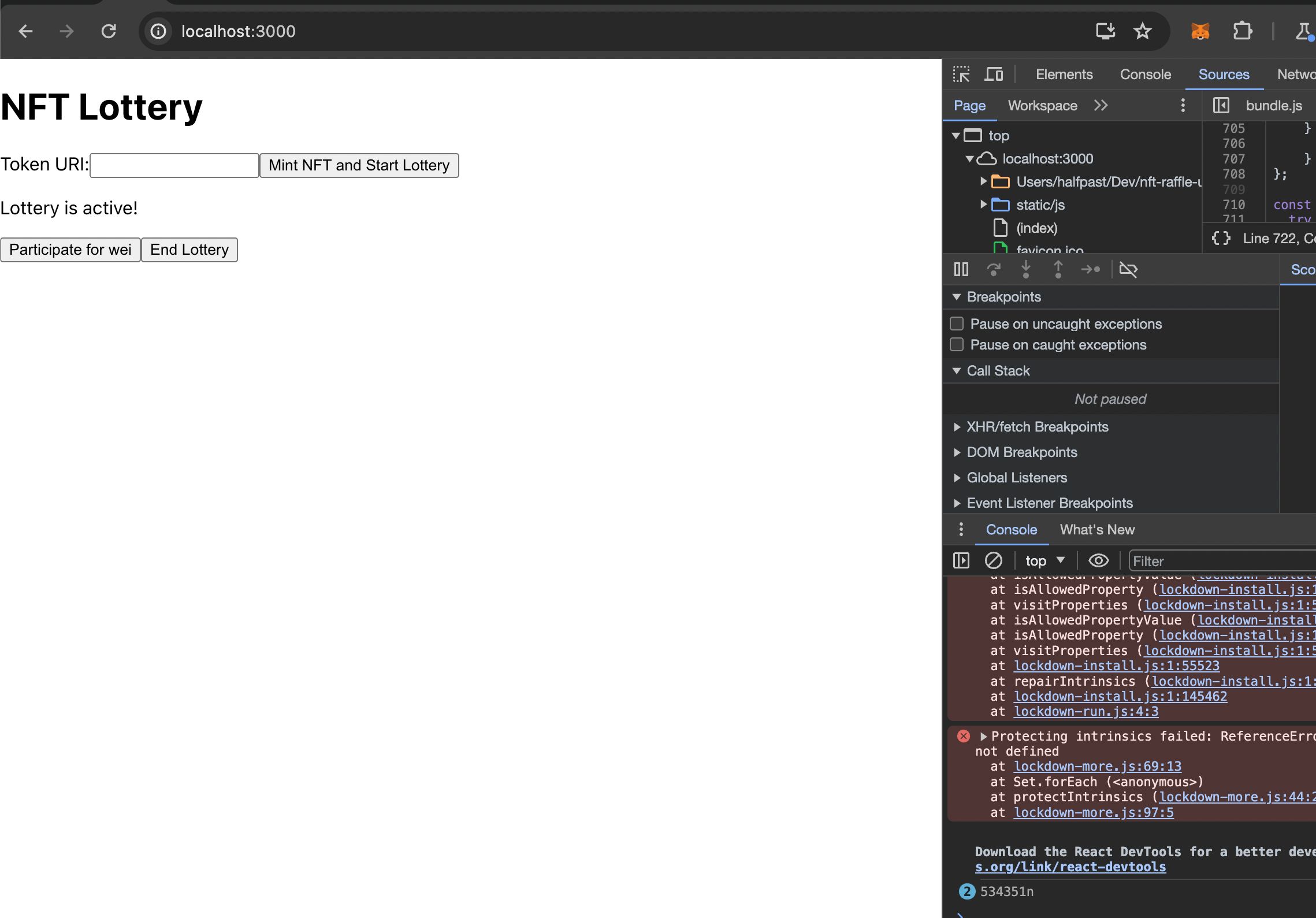Switch to the Elements tab

click(1064, 75)
